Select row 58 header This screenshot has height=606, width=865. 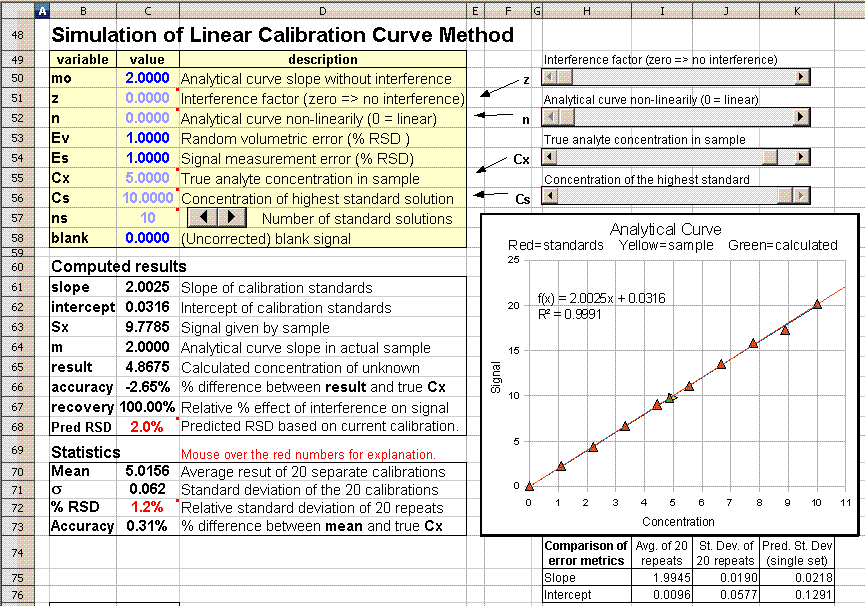(x=17, y=238)
